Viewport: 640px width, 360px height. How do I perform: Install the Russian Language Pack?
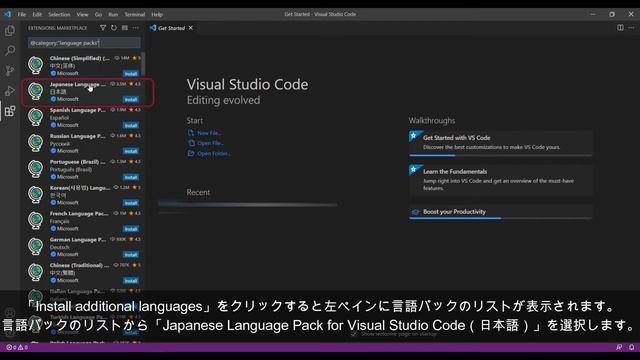[131, 151]
